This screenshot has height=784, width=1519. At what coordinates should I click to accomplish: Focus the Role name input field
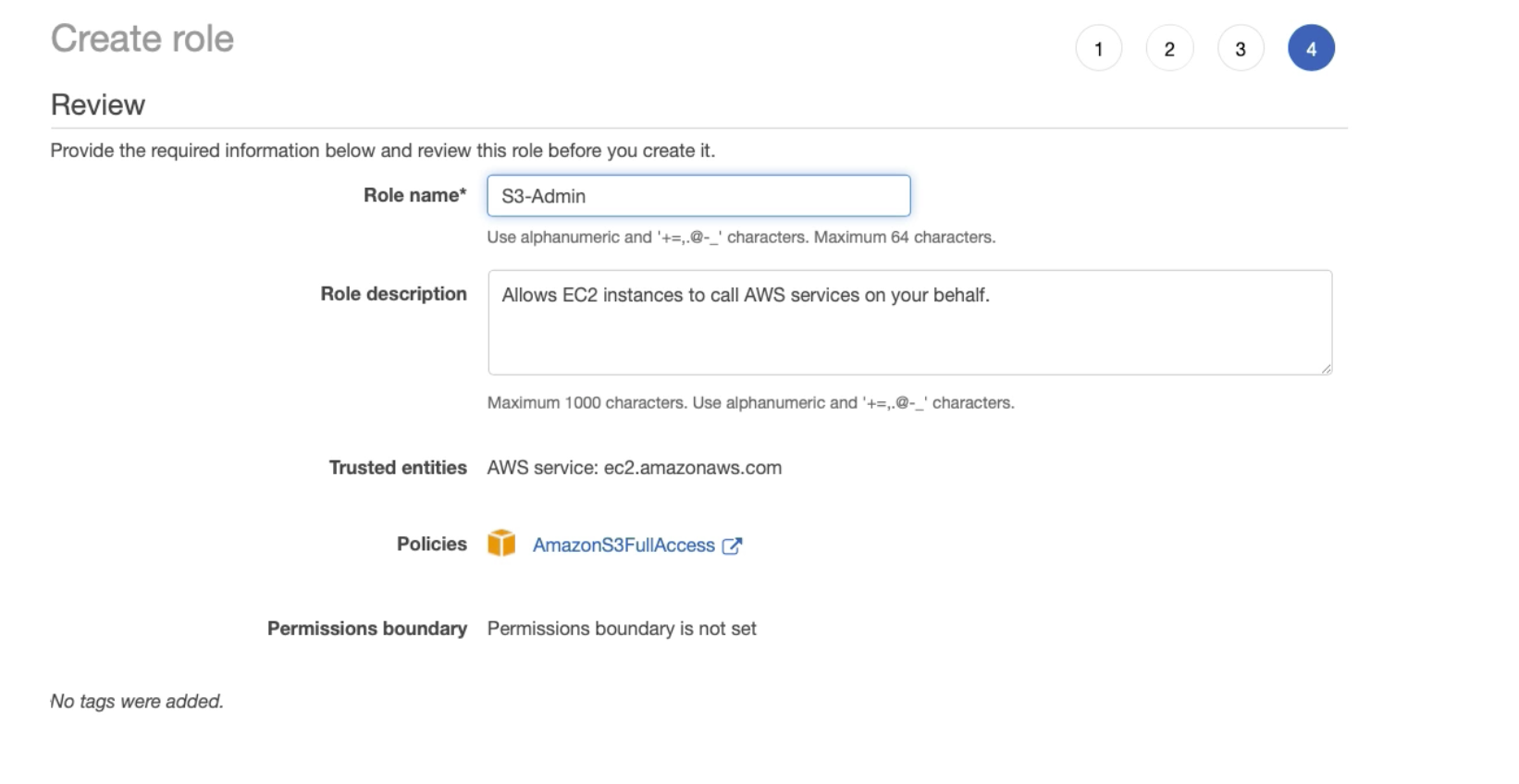[x=698, y=196]
